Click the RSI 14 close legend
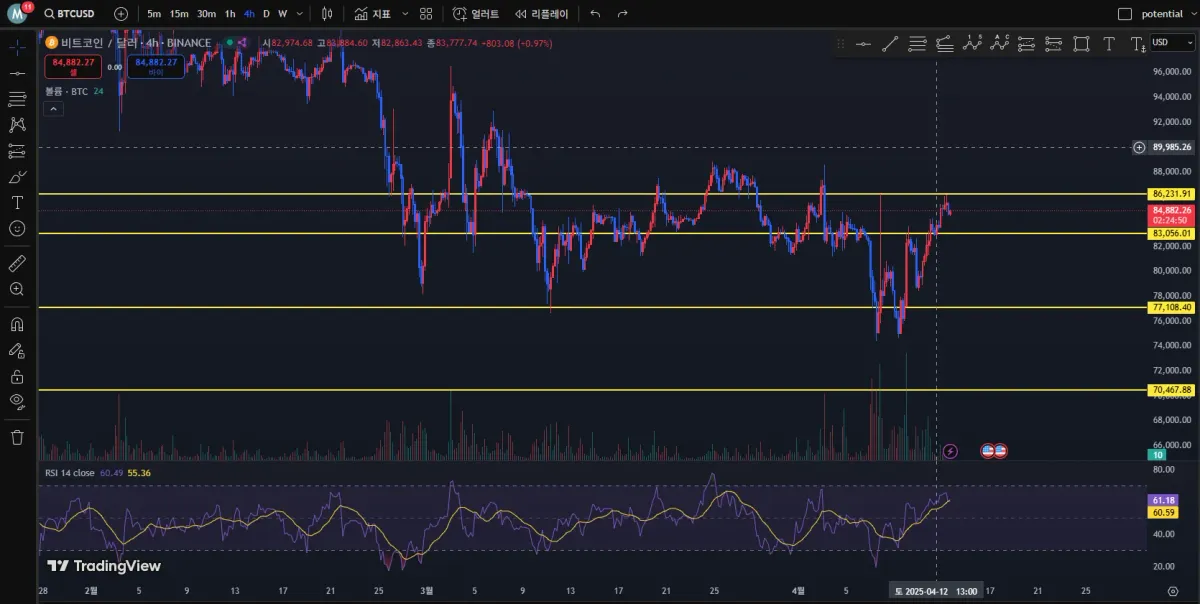1200x604 pixels. pyautogui.click(x=70, y=472)
